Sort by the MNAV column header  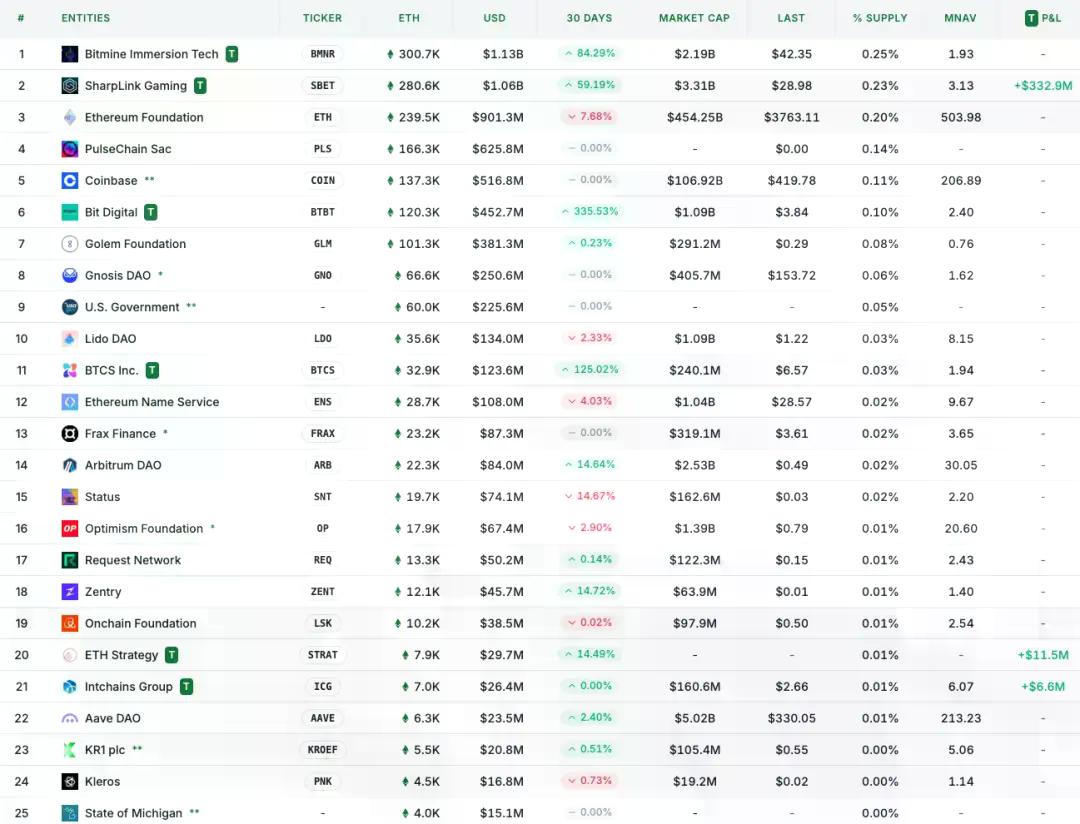[960, 18]
